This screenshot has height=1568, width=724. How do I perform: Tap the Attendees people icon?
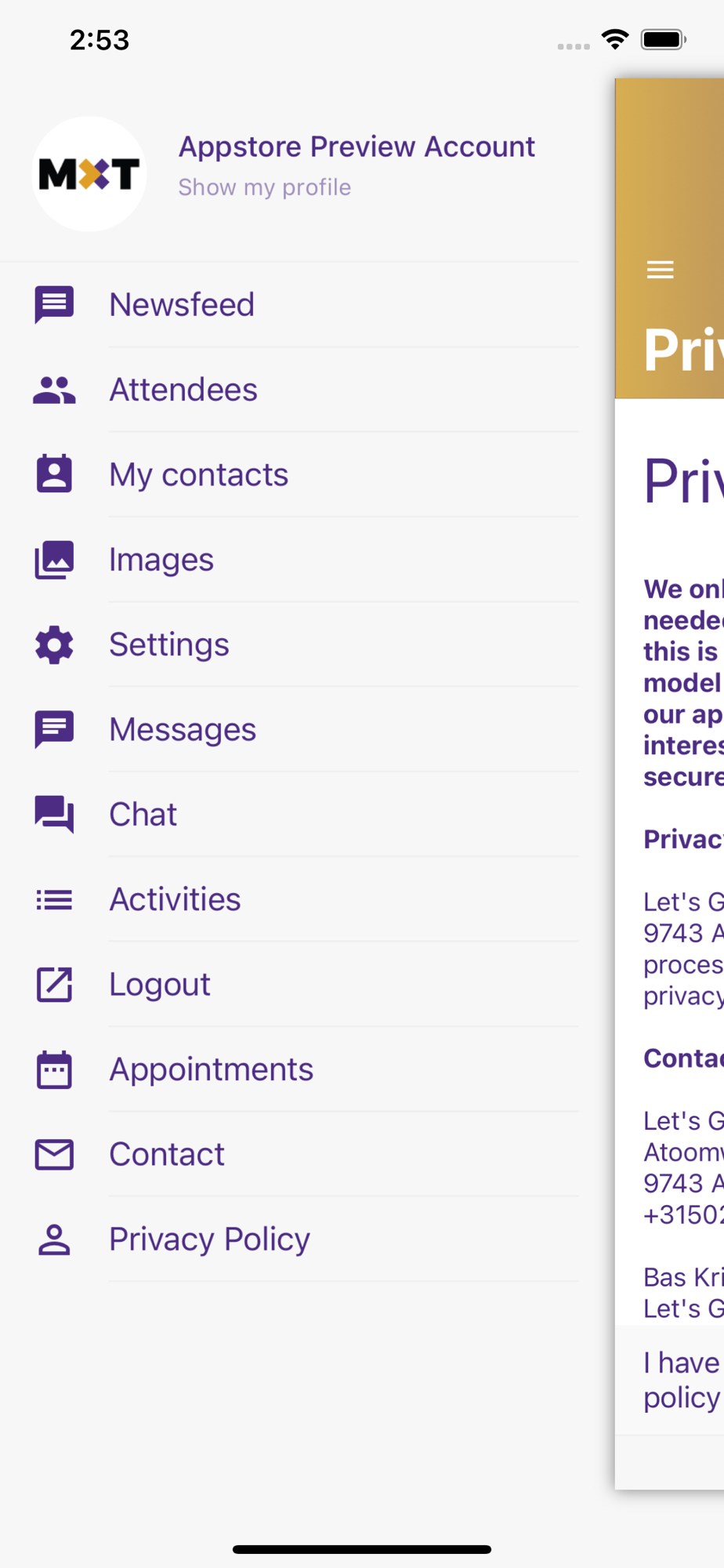54,390
